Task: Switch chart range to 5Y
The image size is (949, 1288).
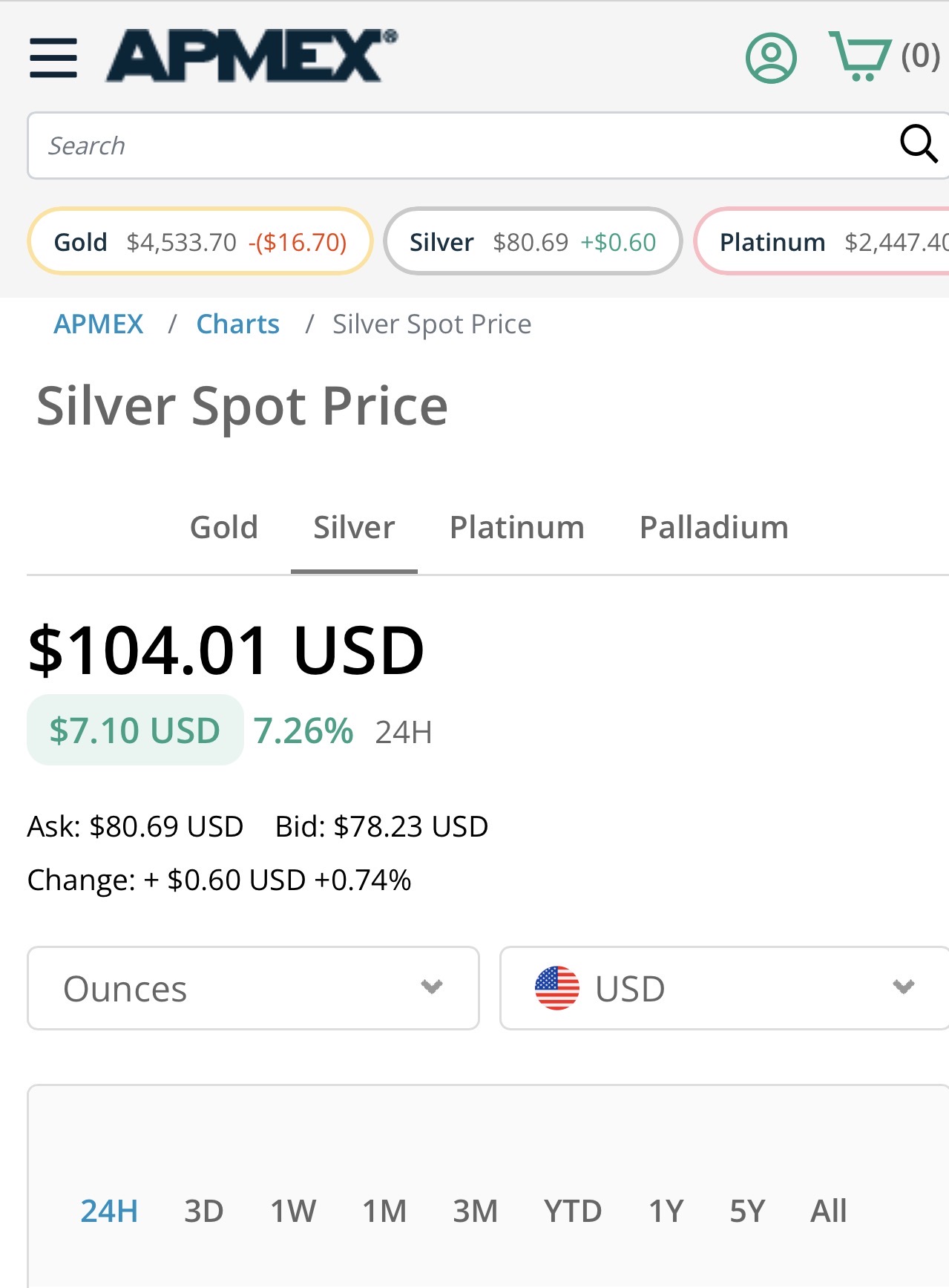Action: click(747, 1212)
